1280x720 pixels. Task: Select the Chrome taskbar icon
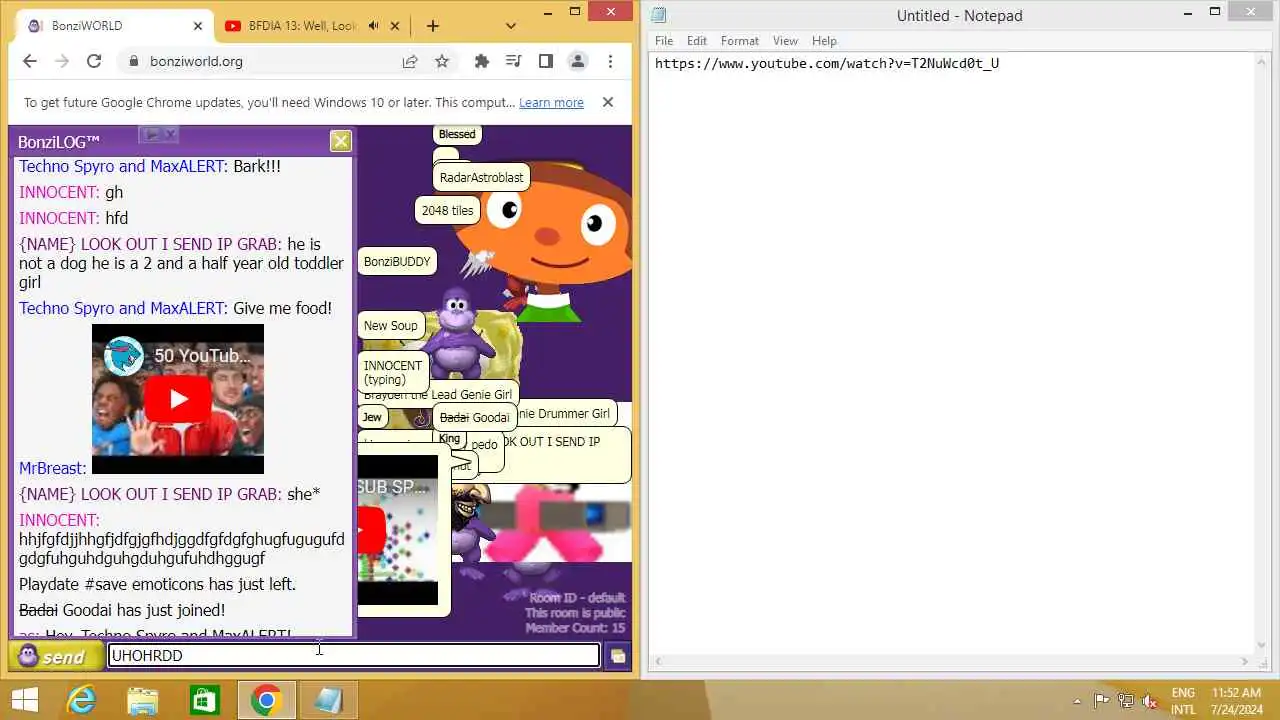coord(266,700)
